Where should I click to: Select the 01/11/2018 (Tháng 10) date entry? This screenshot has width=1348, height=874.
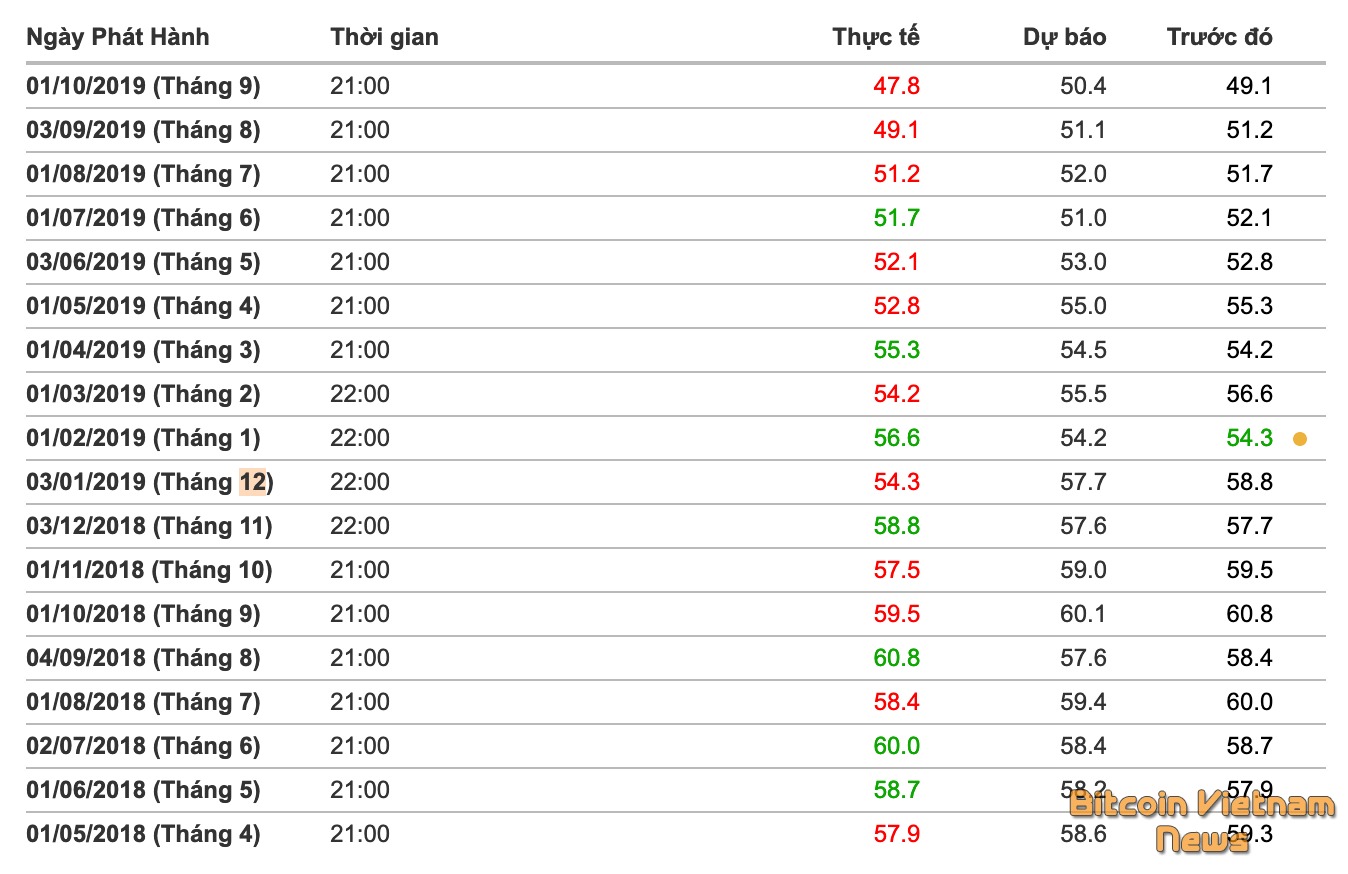(x=149, y=570)
